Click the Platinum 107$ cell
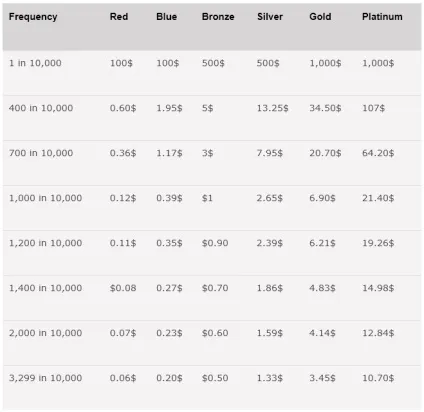This screenshot has width=424, height=412. tap(373, 108)
